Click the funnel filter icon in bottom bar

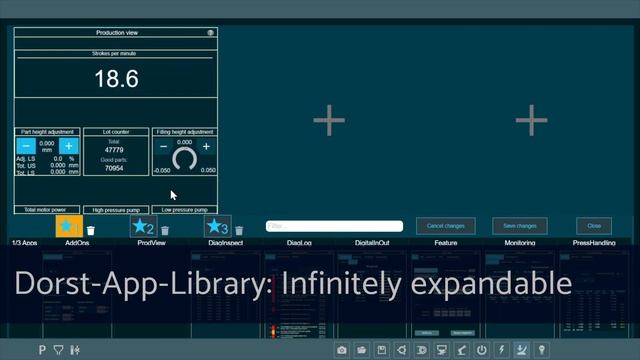tap(58, 350)
